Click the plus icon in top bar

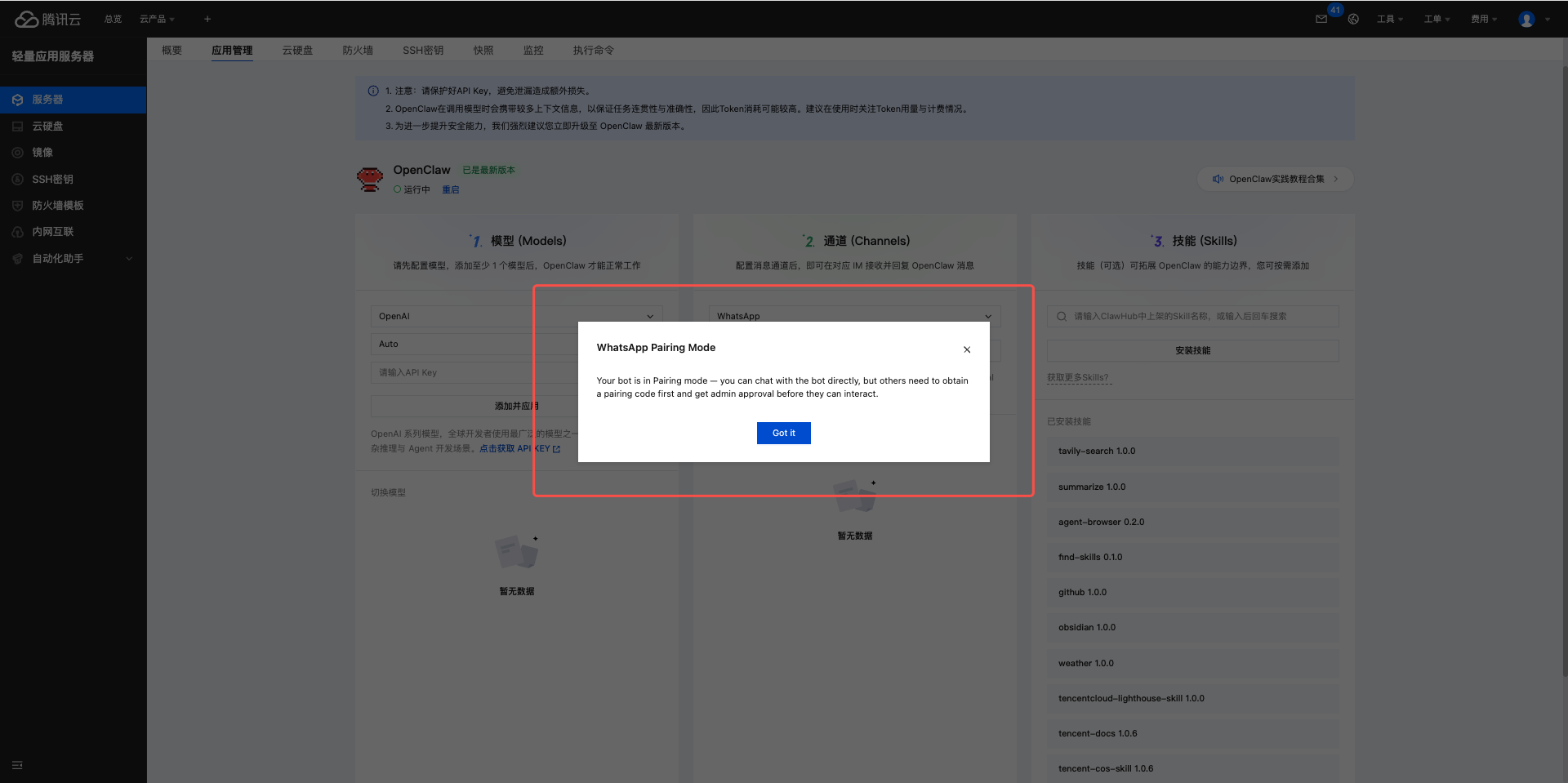click(207, 19)
